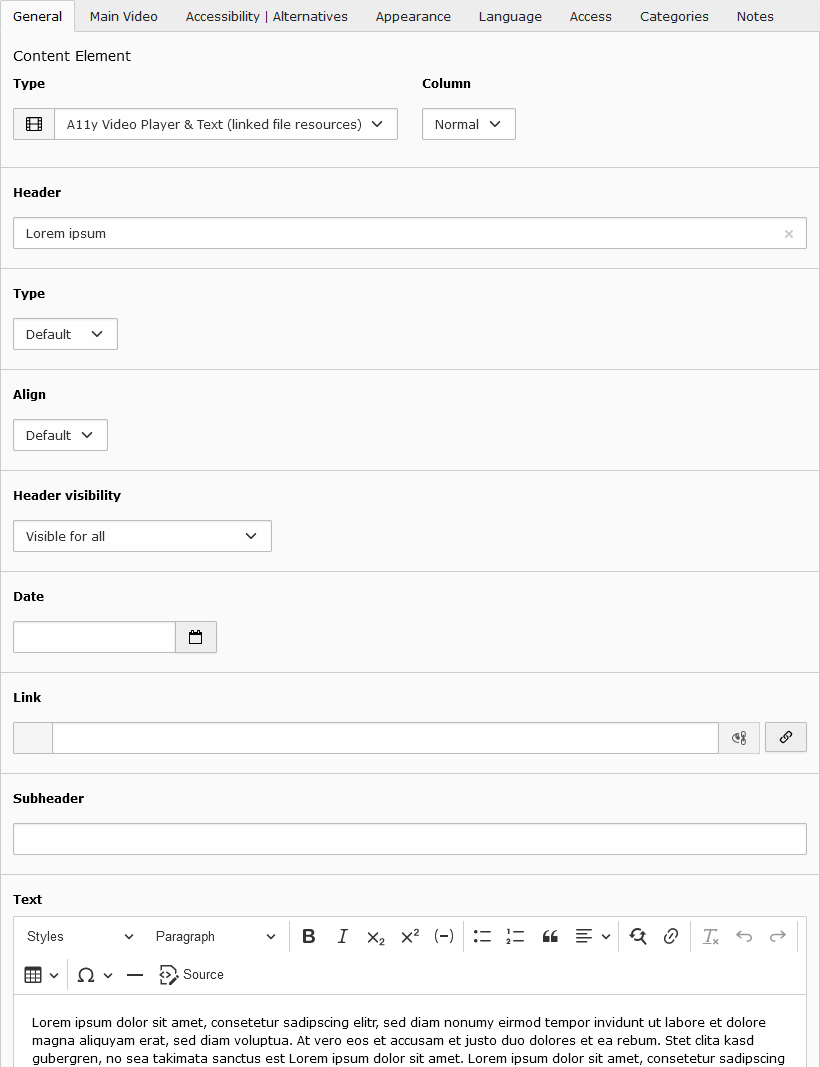Screen dimensions: 820x1067
Task: Open the calendar picker for the Date field
Action: (x=196, y=637)
